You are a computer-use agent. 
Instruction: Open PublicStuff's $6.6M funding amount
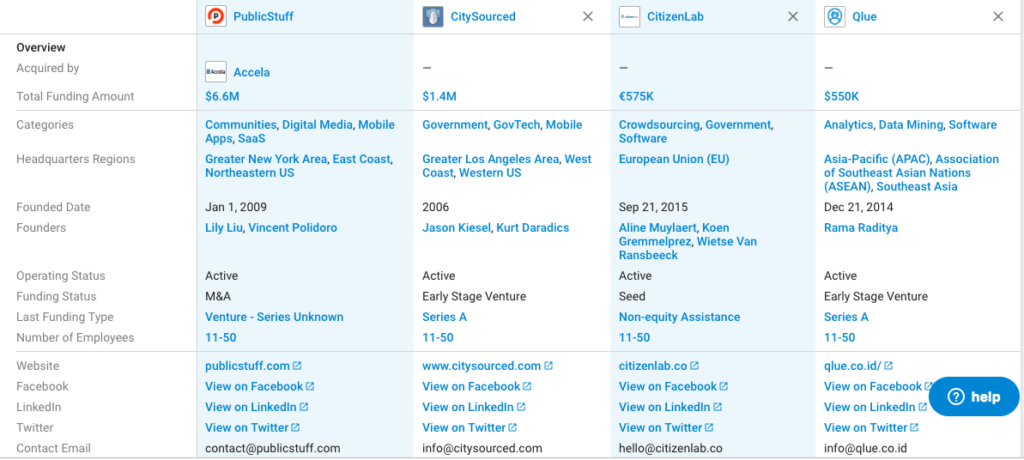click(x=222, y=97)
